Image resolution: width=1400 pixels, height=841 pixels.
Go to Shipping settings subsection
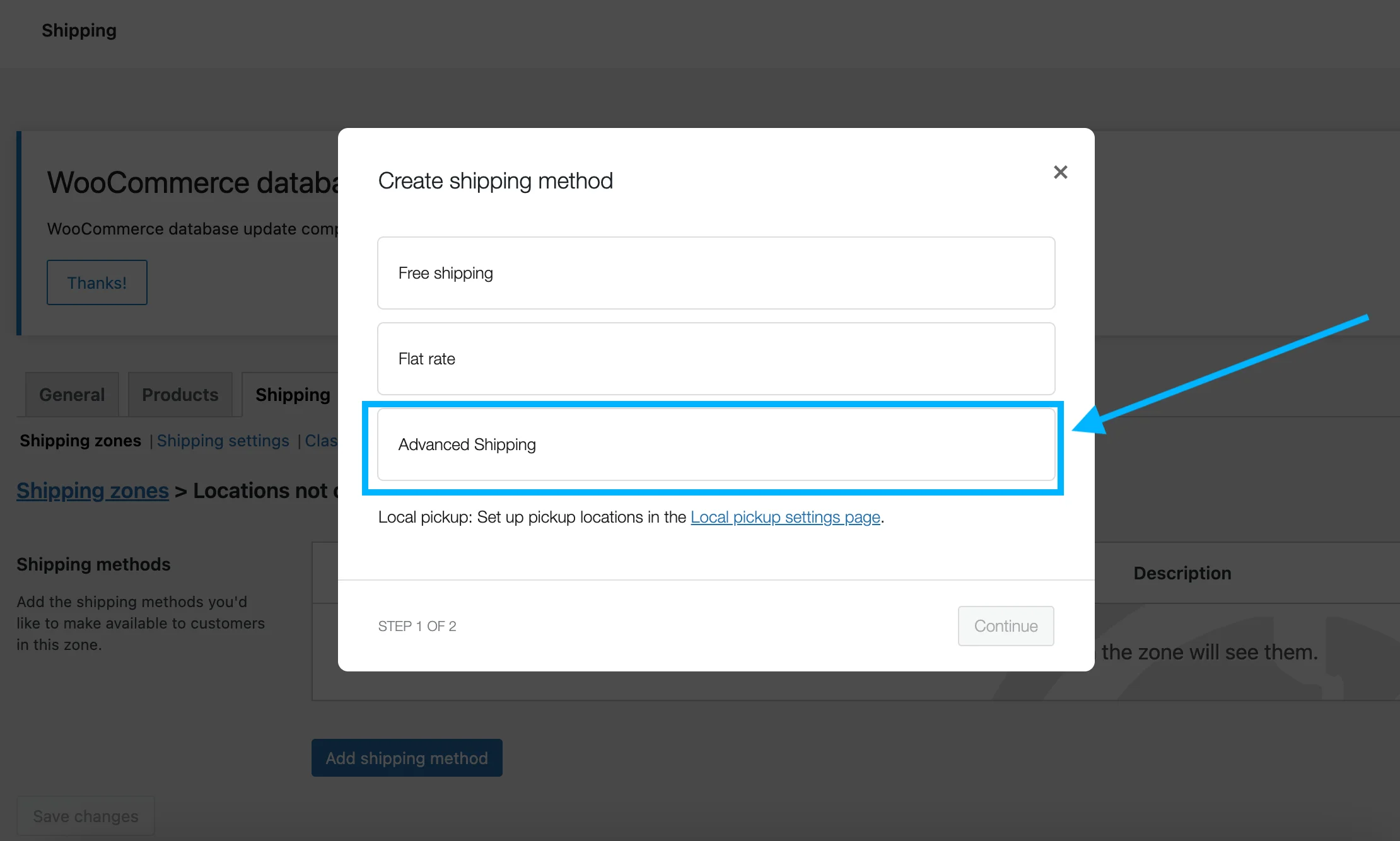point(223,441)
